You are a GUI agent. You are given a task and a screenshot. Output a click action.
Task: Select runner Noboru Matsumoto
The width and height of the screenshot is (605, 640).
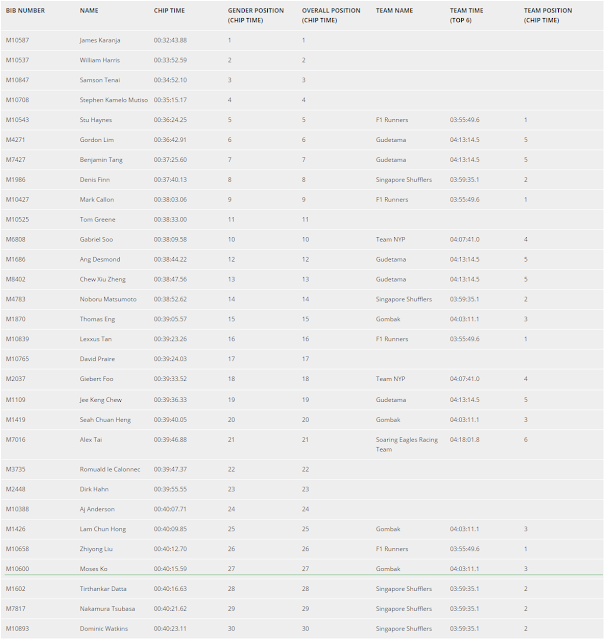pyautogui.click(x=108, y=300)
